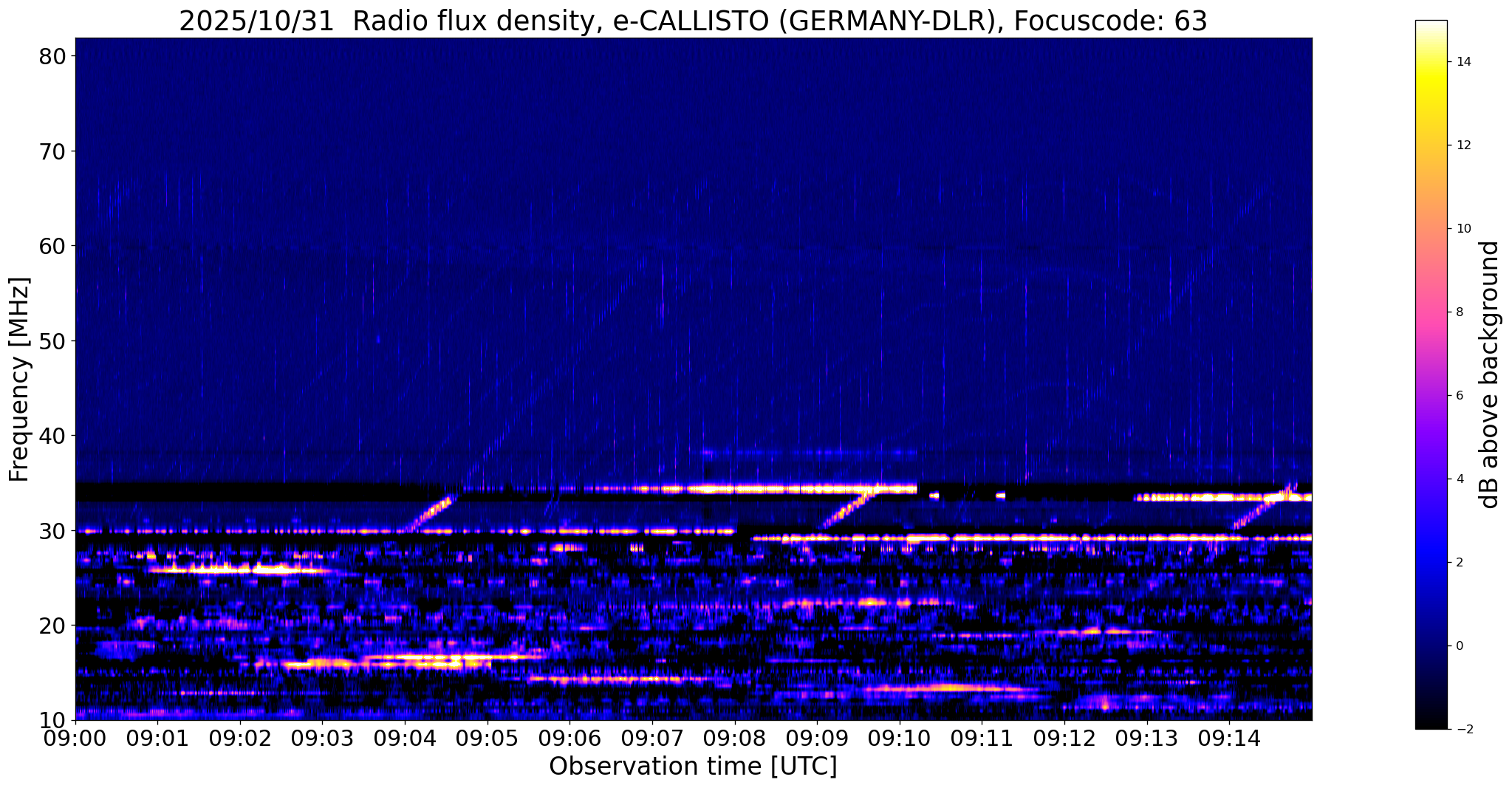Click the plot title mentioning e-CALLISTO (GERMANY-DLR)
1512x788 pixels.
(x=693, y=21)
